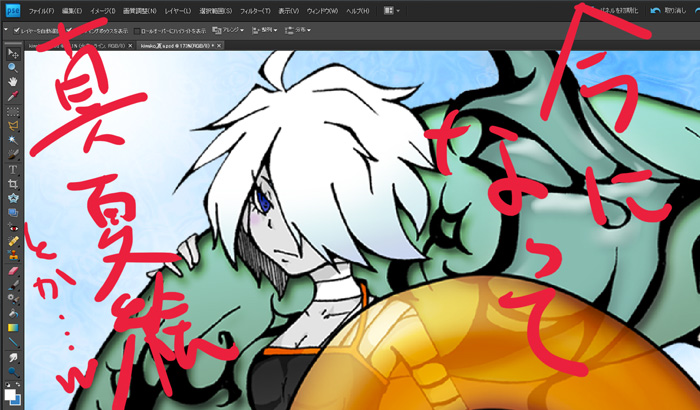Click the foreground/background color swatch

point(12,397)
